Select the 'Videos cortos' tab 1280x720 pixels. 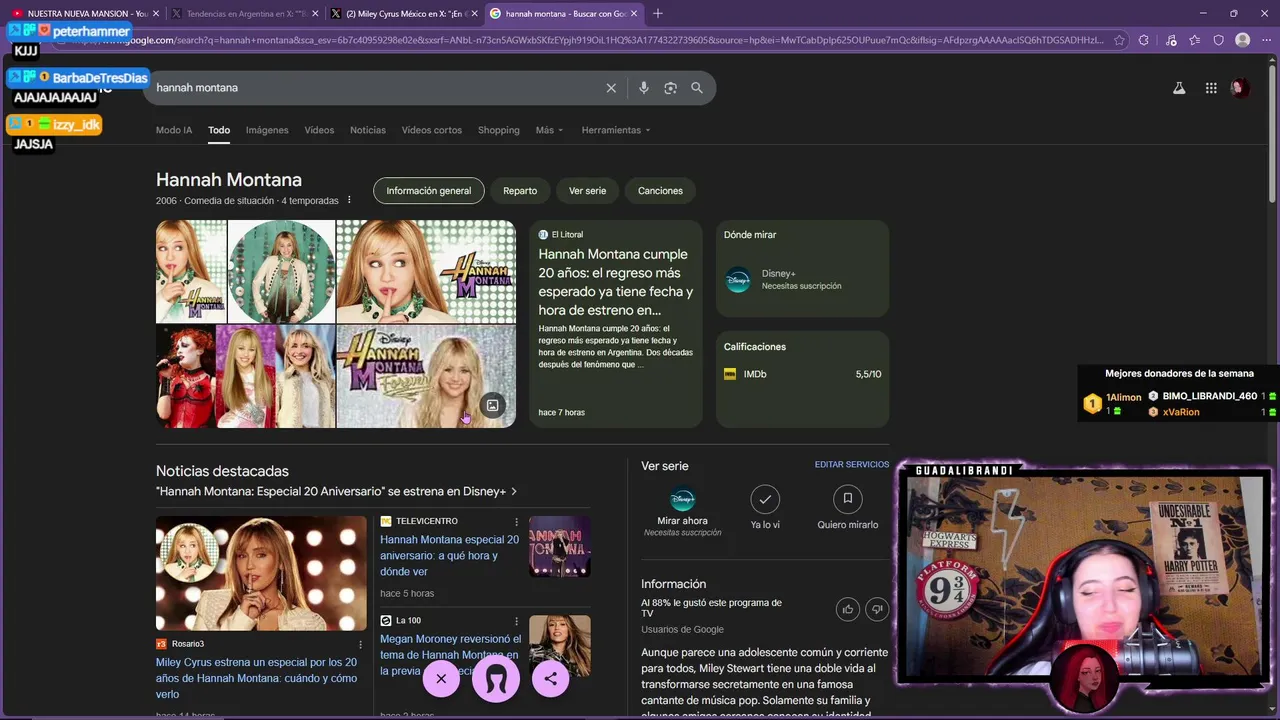pyautogui.click(x=432, y=130)
